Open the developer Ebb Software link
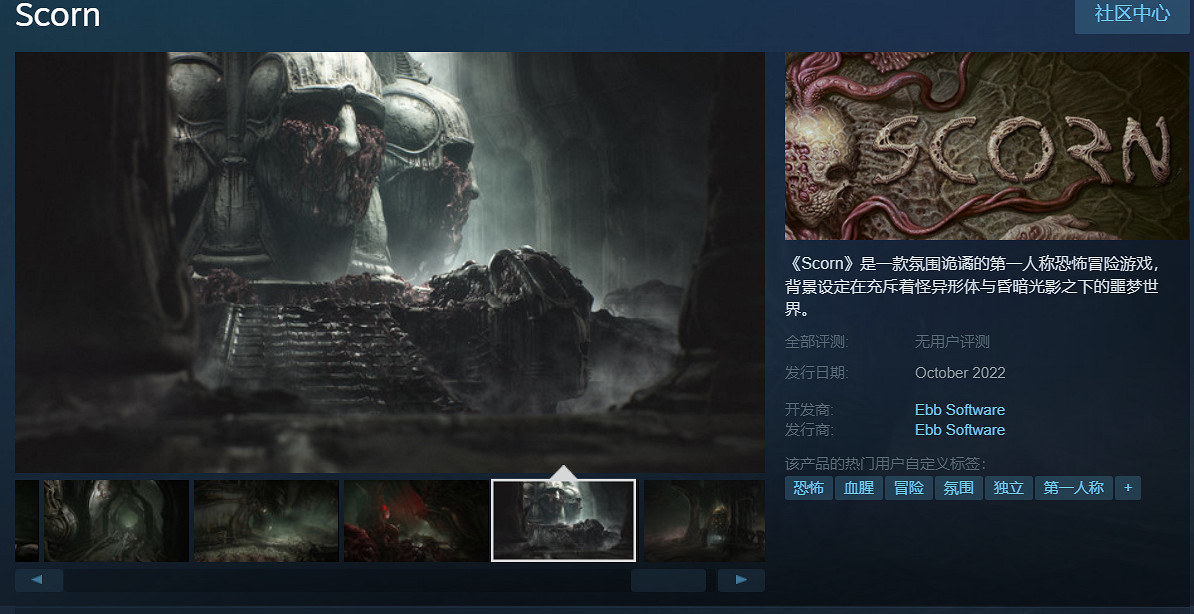This screenshot has height=614, width=1194. coord(959,410)
